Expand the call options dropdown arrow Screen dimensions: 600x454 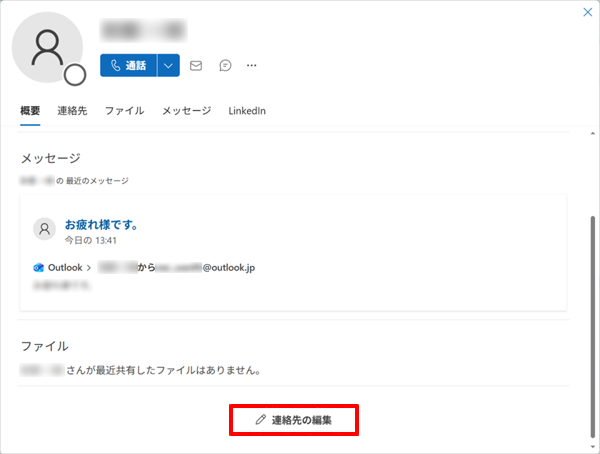[x=168, y=65]
